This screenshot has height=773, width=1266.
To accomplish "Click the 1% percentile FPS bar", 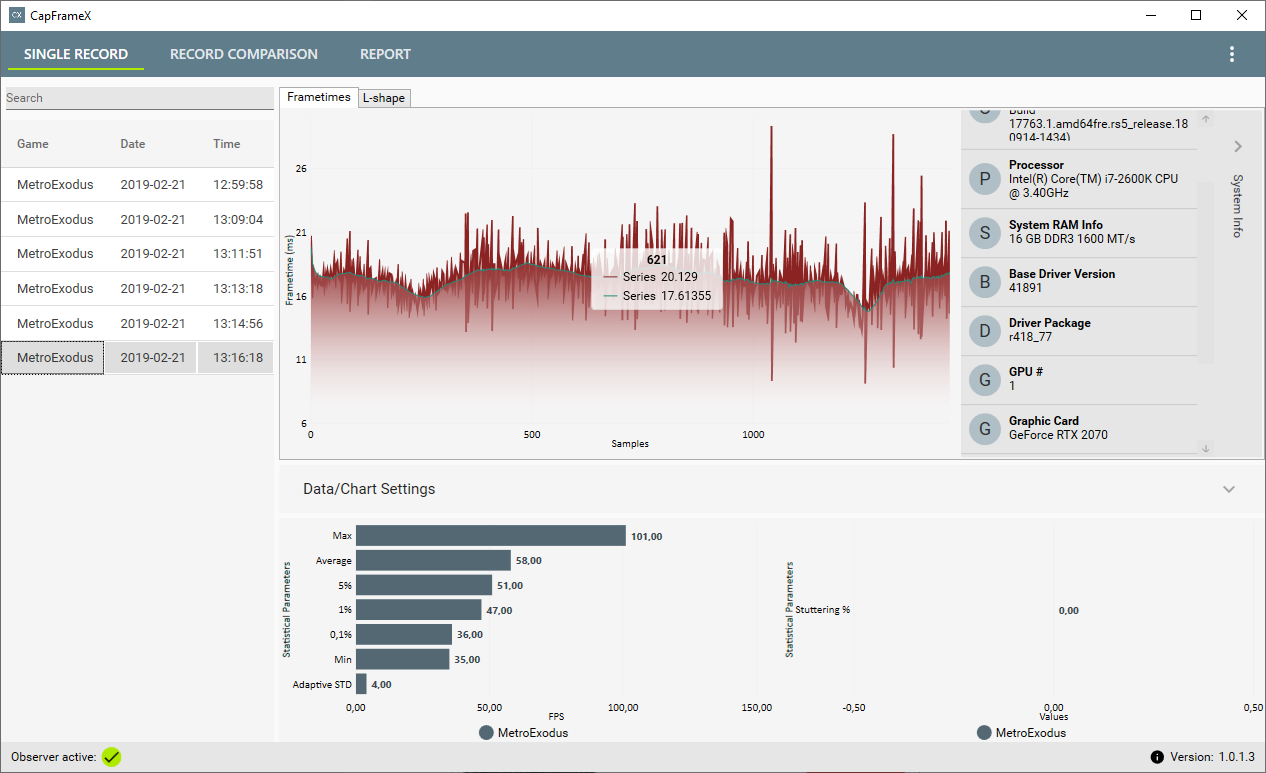I will [x=419, y=610].
